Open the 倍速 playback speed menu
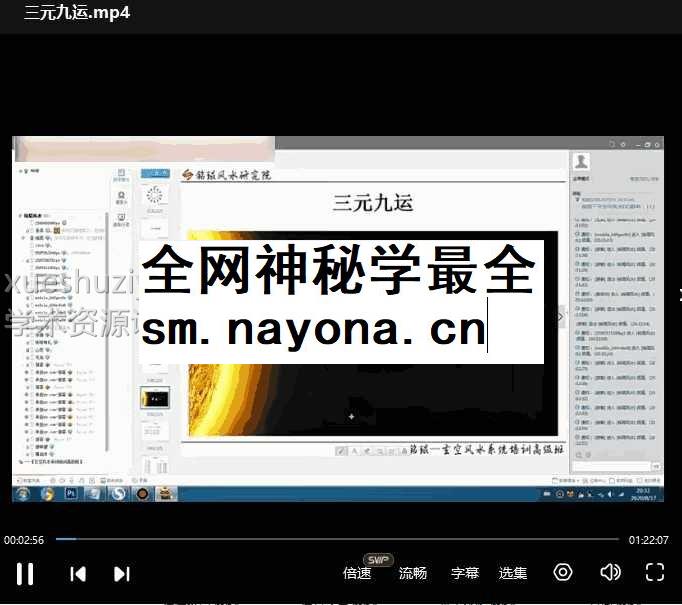The width and height of the screenshot is (682, 605). (x=357, y=573)
